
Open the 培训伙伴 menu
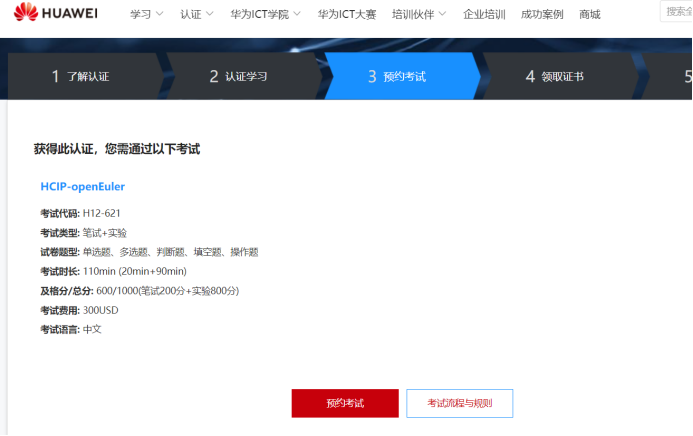(x=413, y=15)
